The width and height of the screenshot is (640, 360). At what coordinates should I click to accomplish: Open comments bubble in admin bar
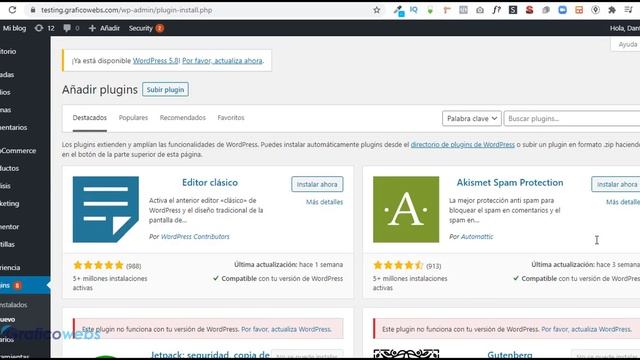[x=71, y=28]
